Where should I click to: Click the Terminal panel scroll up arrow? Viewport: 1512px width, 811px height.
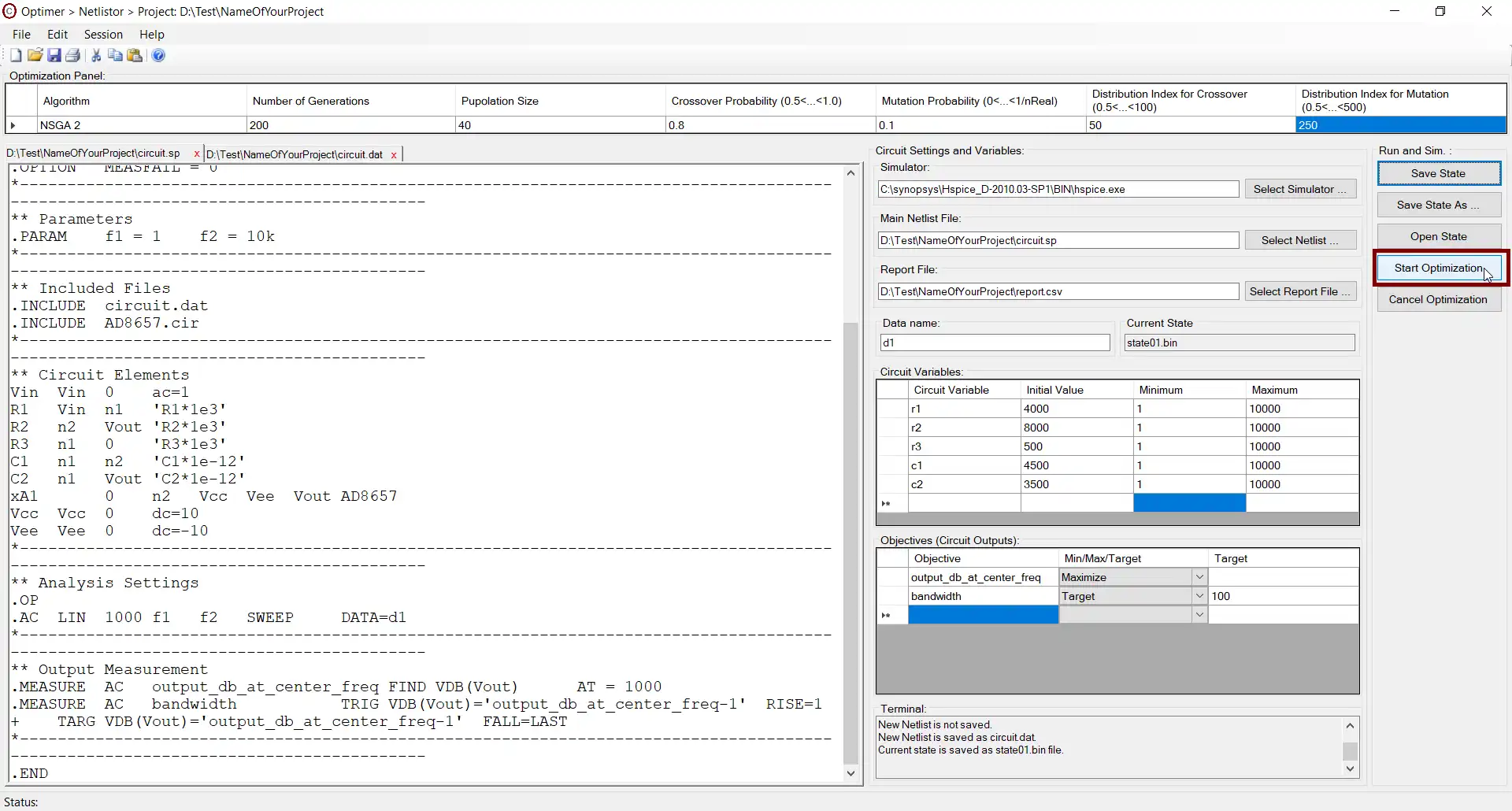click(x=1350, y=725)
